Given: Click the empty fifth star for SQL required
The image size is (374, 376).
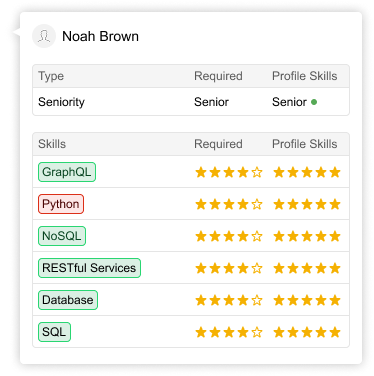Looking at the screenshot, I should [257, 332].
